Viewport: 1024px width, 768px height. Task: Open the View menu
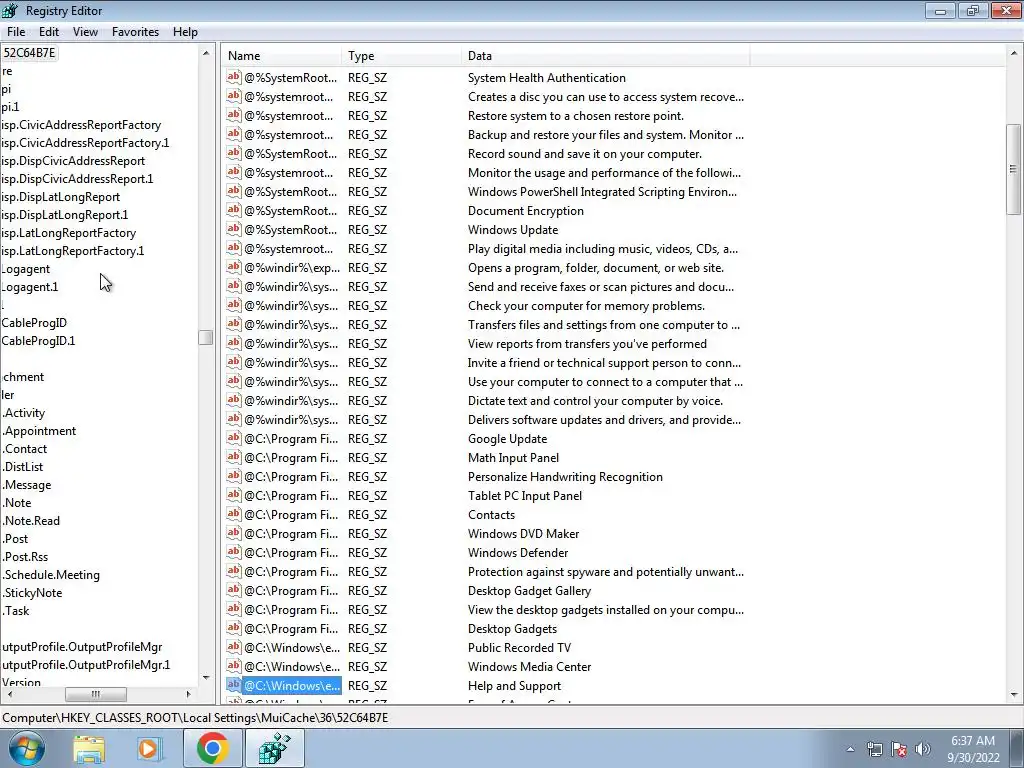point(85,31)
